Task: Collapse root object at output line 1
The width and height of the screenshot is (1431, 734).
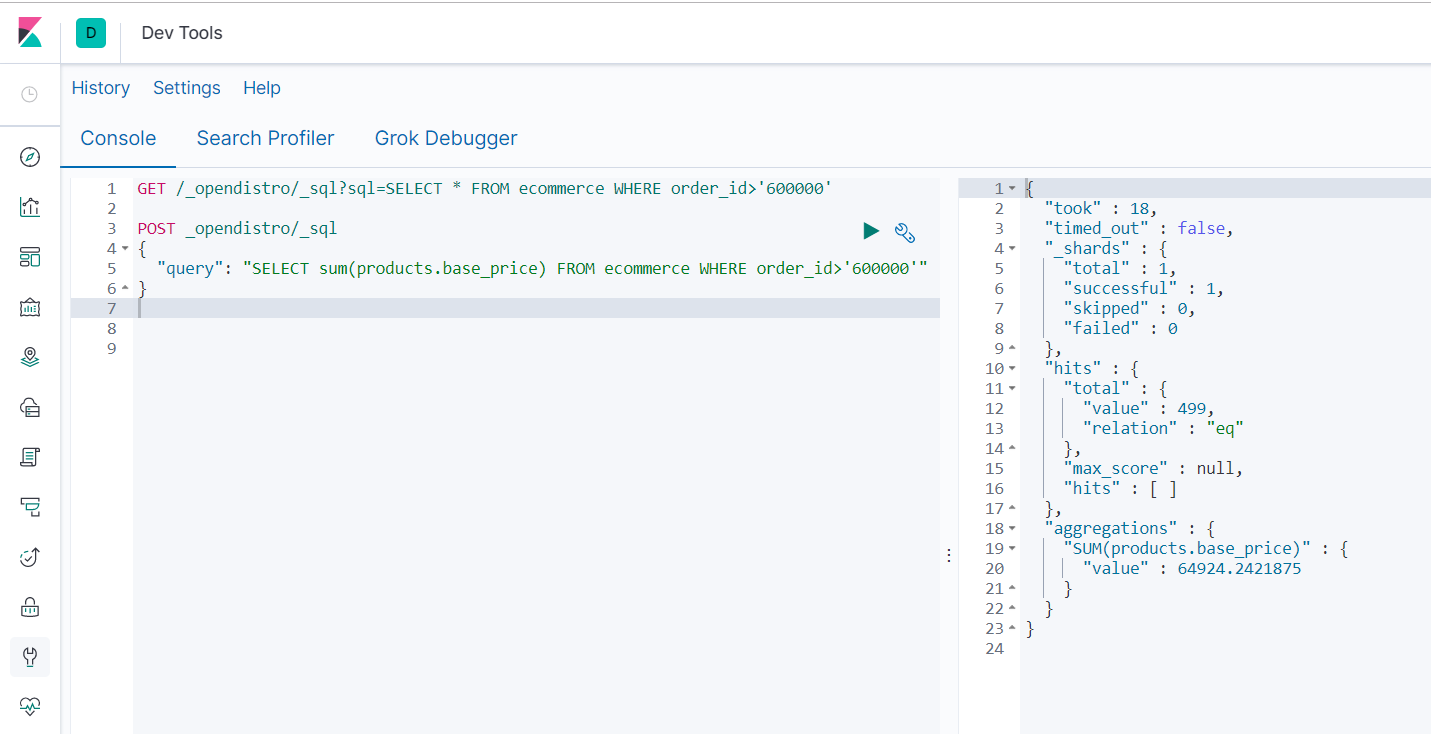Action: tap(1012, 188)
